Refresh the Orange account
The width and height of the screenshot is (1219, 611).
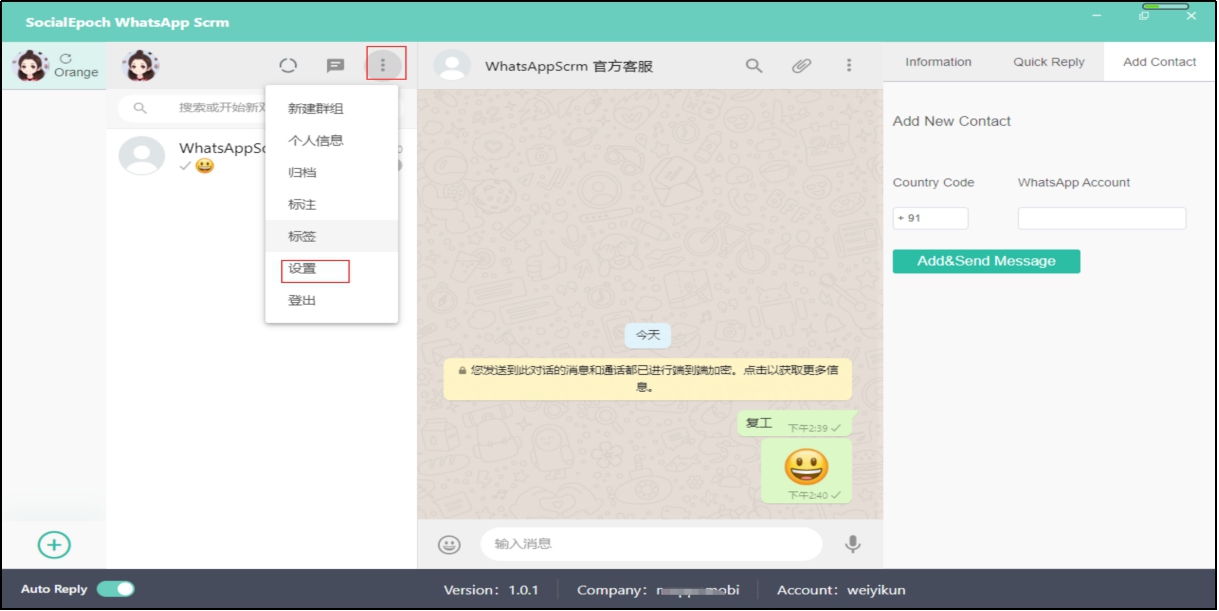(x=66, y=59)
